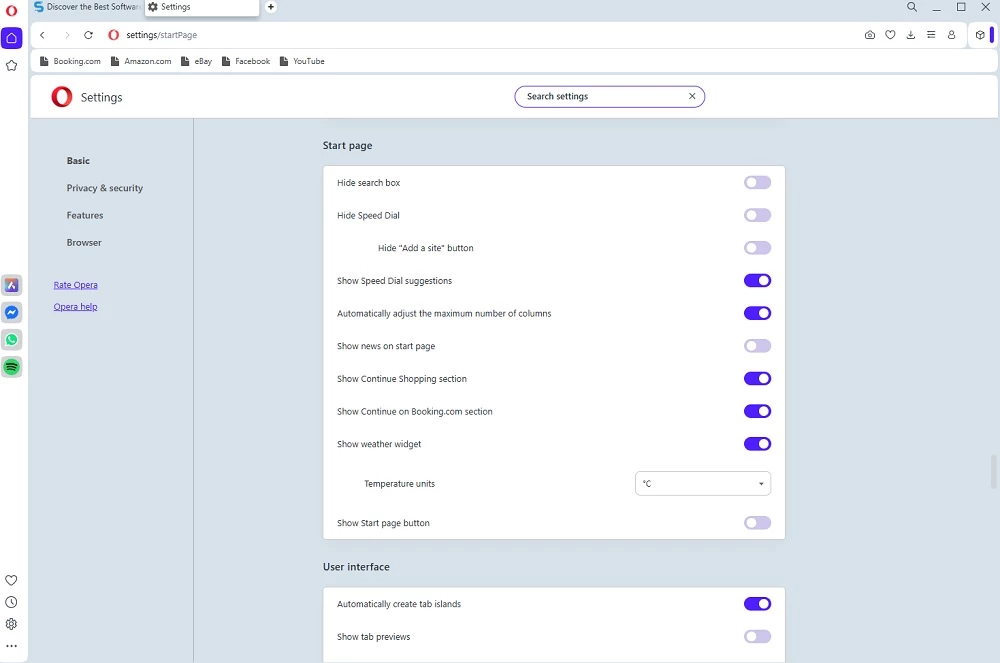Viewport: 1000px width, 663px height.
Task: Launch Messenger from the sidebar
Action: pyautogui.click(x=11, y=312)
